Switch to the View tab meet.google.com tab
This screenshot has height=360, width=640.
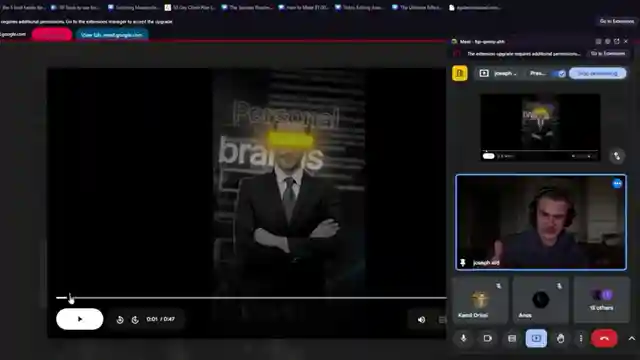(x=111, y=35)
